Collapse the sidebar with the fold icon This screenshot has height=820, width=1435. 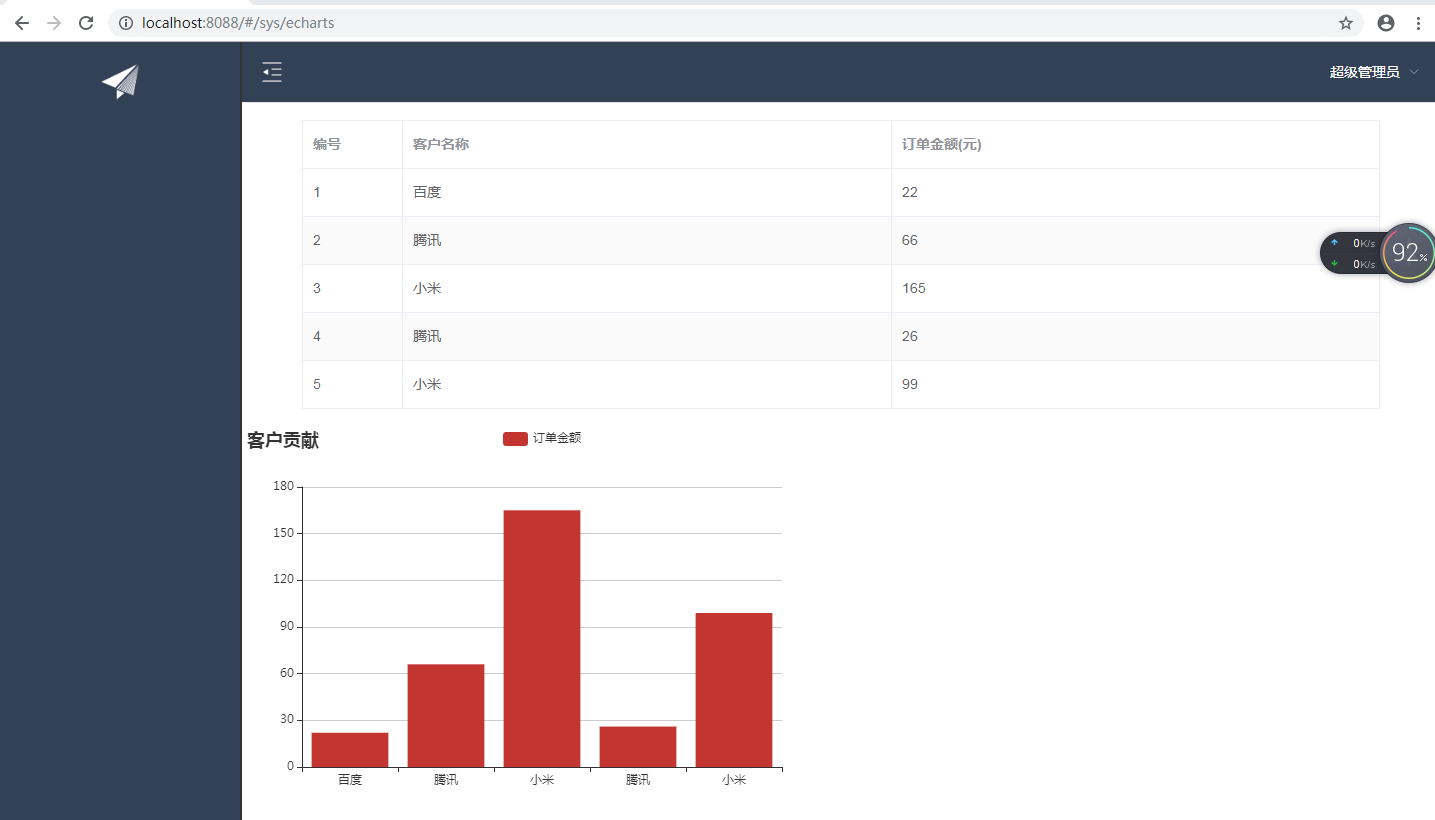click(x=272, y=72)
